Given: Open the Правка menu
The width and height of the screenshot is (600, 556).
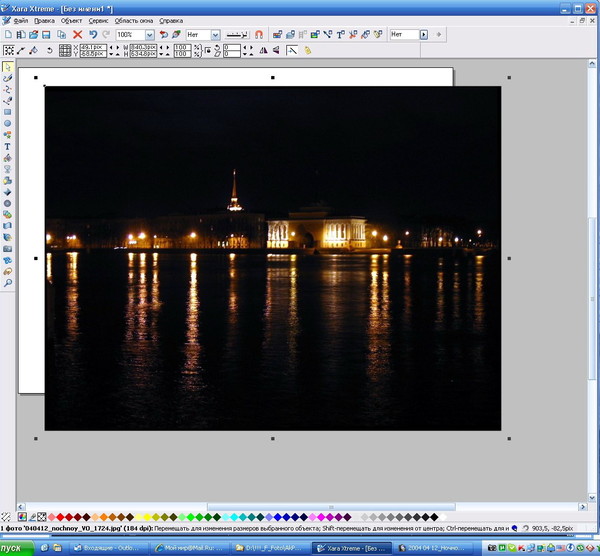Looking at the screenshot, I should pyautogui.click(x=44, y=21).
